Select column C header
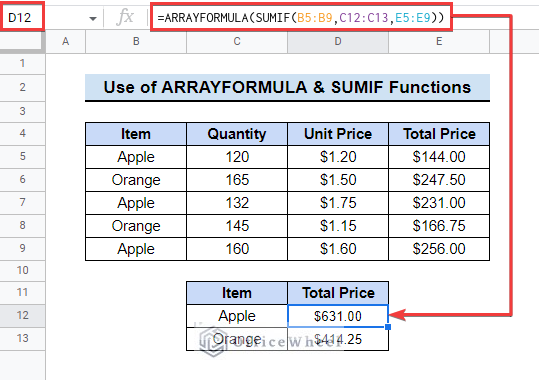Viewport: 539px width, 380px height. tap(237, 42)
